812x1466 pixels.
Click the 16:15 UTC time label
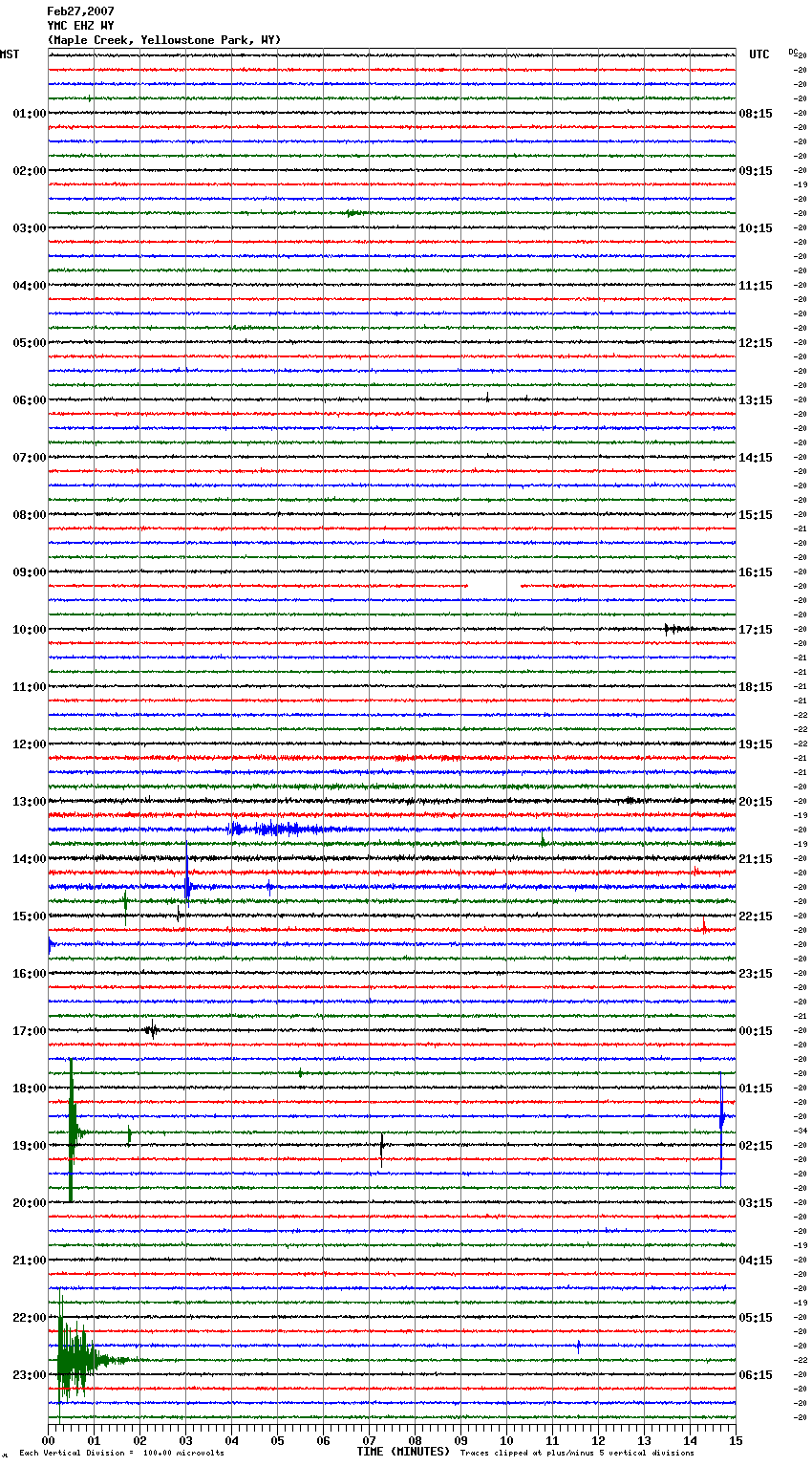coord(756,572)
